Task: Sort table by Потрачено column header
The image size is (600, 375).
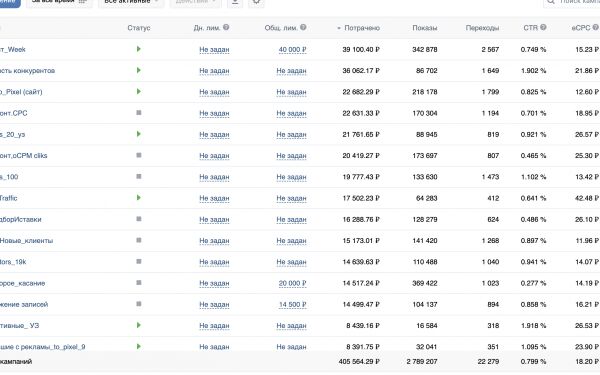Action: click(x=362, y=28)
